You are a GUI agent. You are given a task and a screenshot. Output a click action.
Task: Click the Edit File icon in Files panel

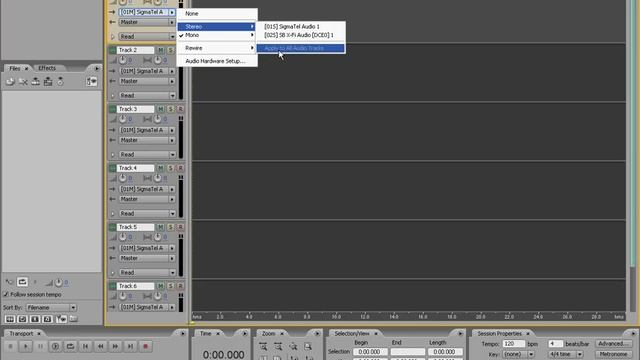pyautogui.click(x=48, y=82)
